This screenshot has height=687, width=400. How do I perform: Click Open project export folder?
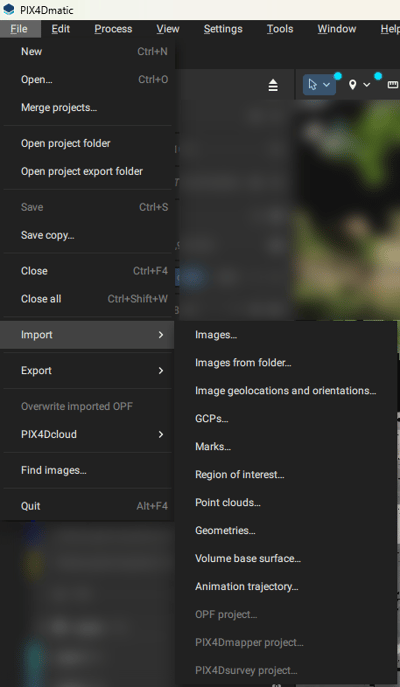point(87,171)
